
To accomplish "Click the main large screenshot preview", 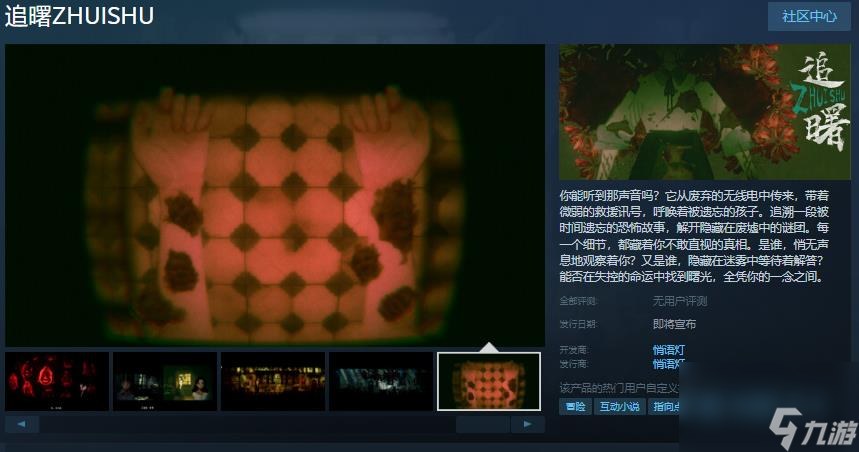I will 275,195.
